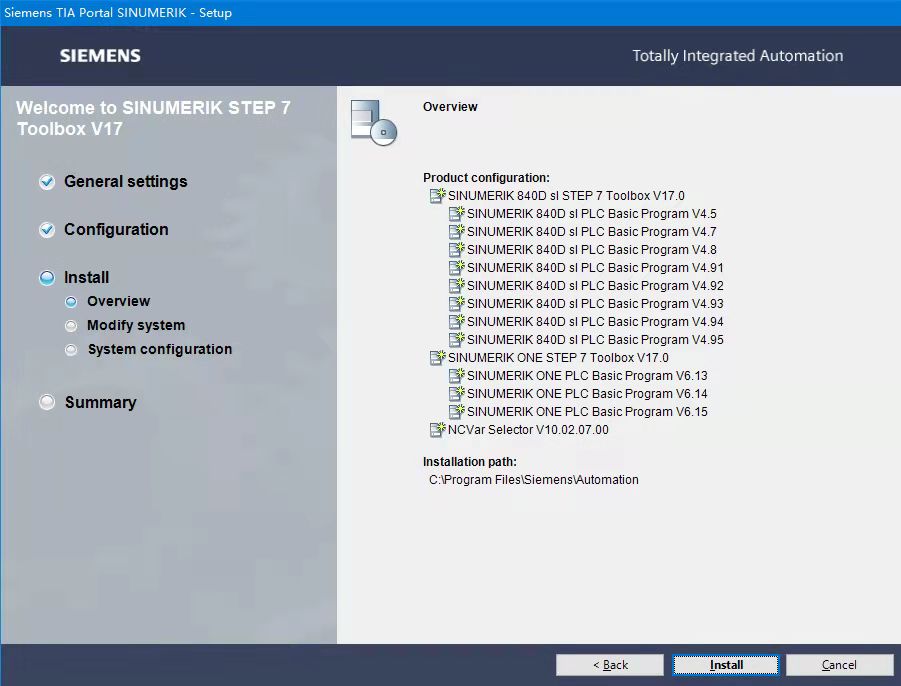
Task: Click the SINUMERIK 840D sl STEP 7 Toolbox icon
Action: coord(437,196)
